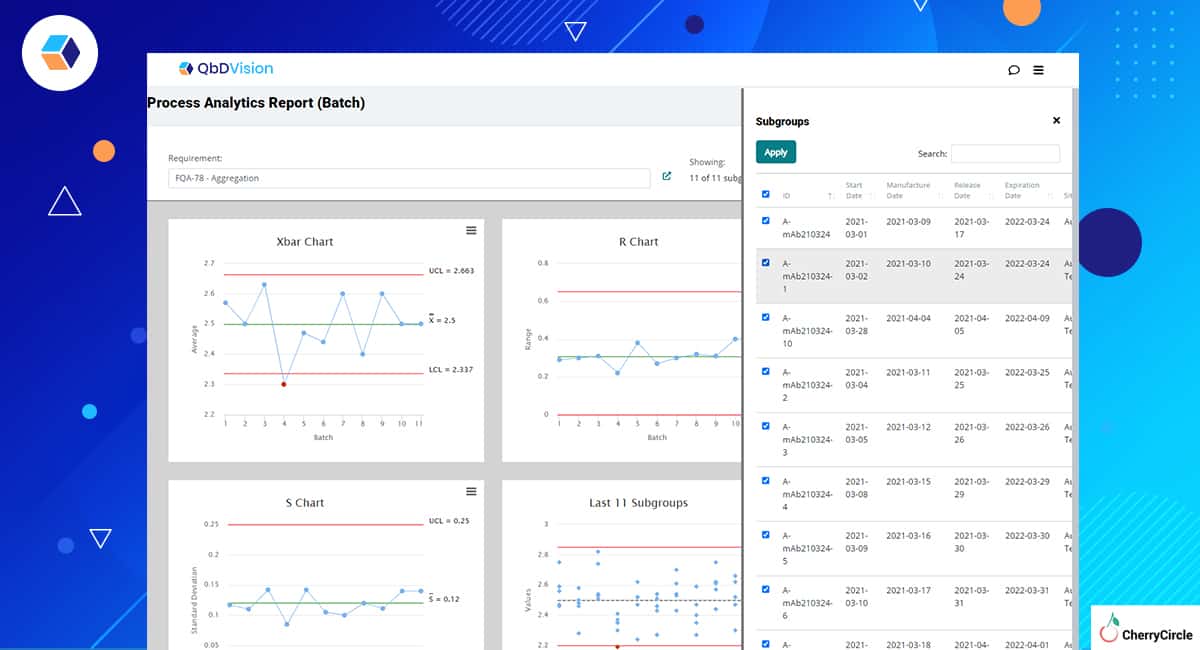This screenshot has width=1200, height=650.
Task: Open the Xbar Chart options menu icon
Action: (471, 230)
